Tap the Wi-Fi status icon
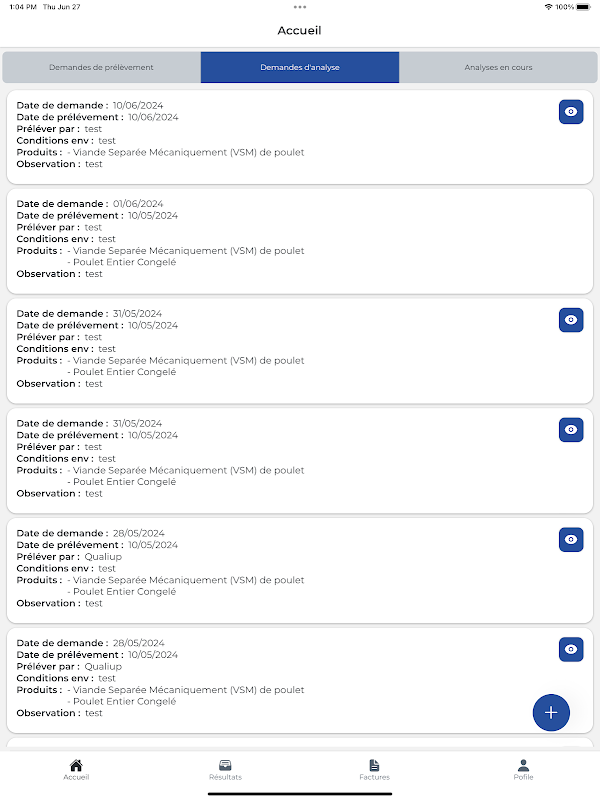Image resolution: width=600 pixels, height=800 pixels. coord(548,7)
